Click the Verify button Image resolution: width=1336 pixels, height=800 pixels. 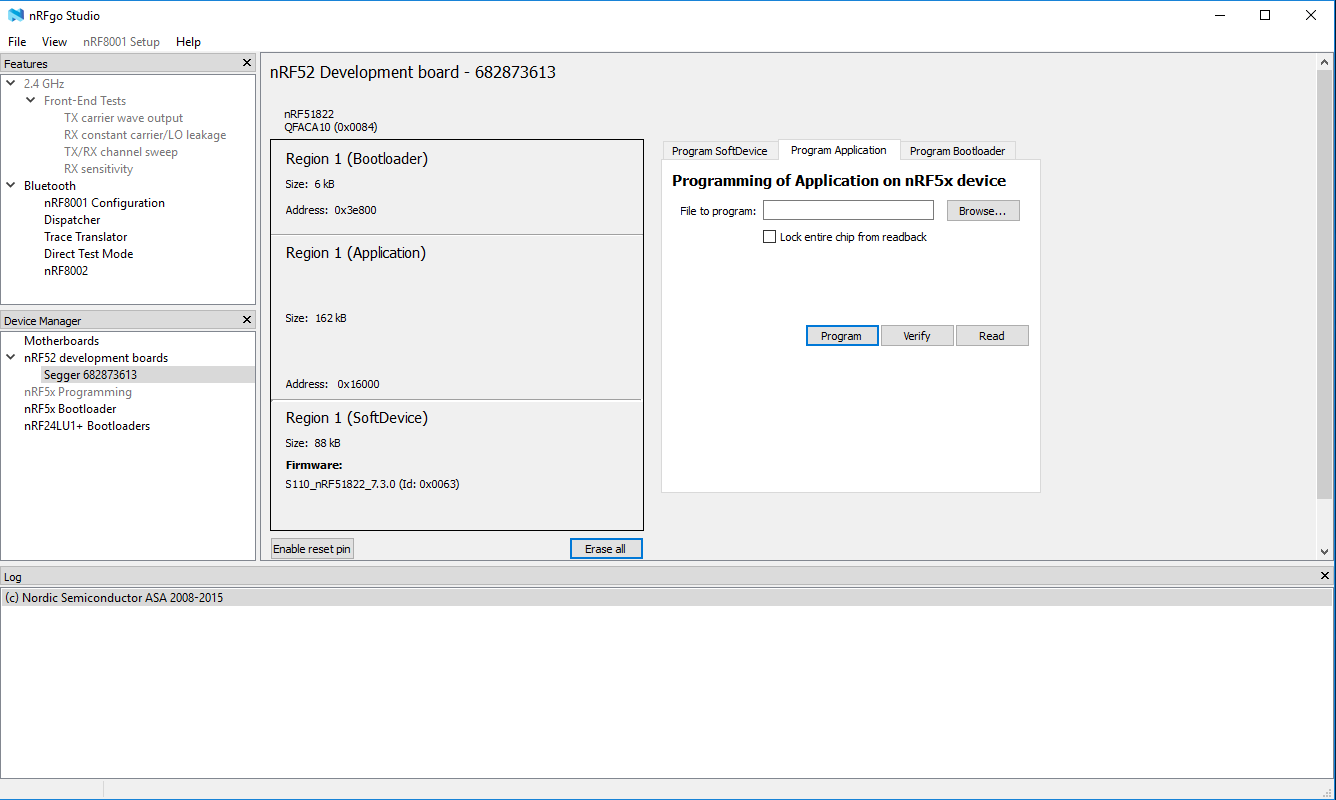pyautogui.click(x=917, y=336)
